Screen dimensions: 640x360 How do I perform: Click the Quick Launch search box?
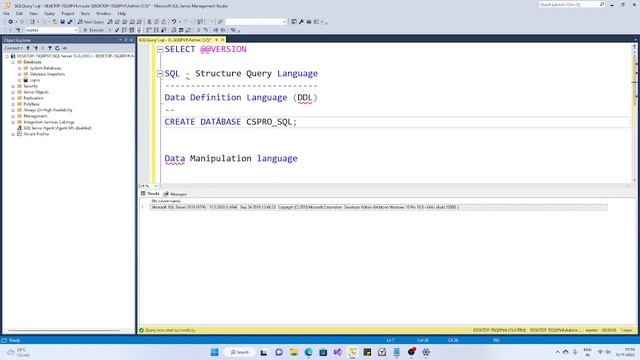coord(571,4)
